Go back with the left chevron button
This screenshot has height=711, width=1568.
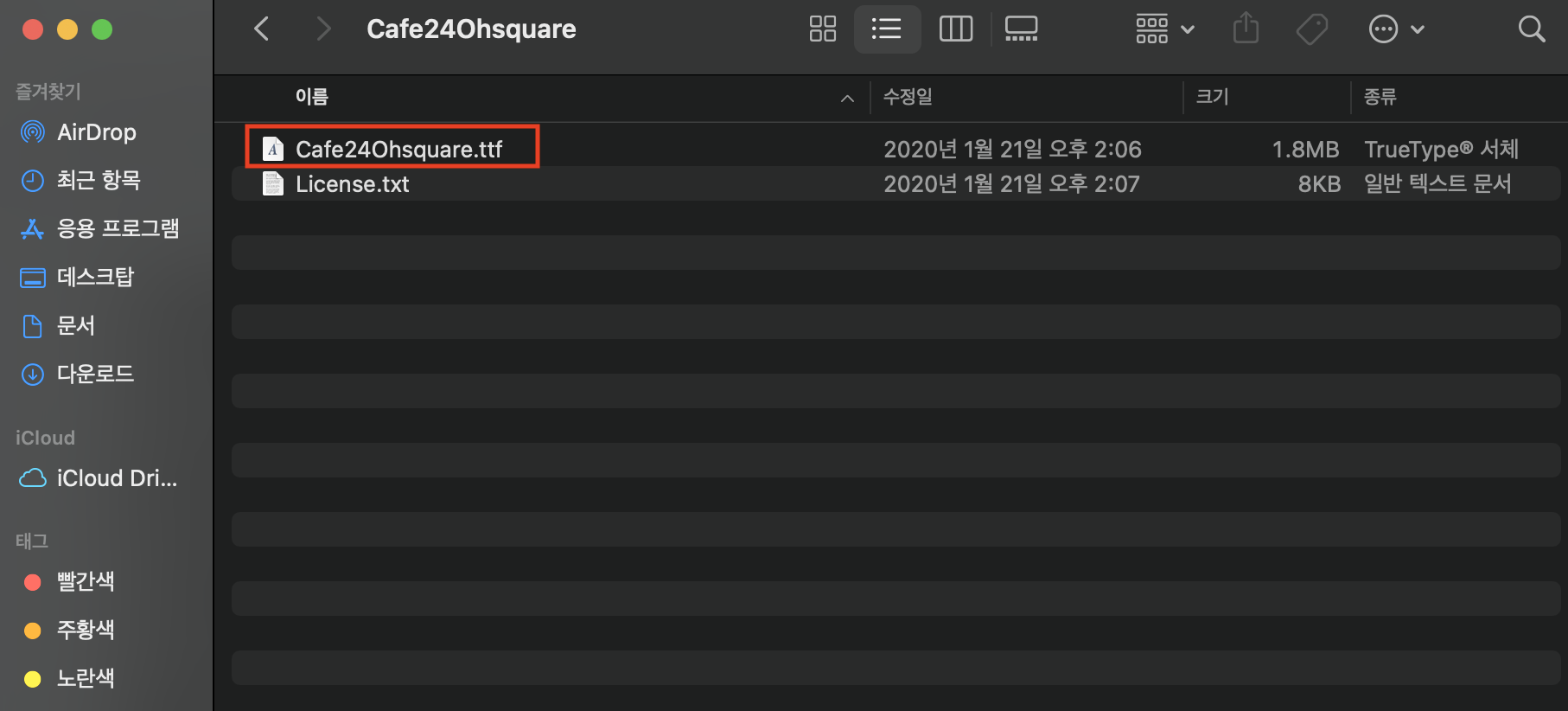[262, 29]
